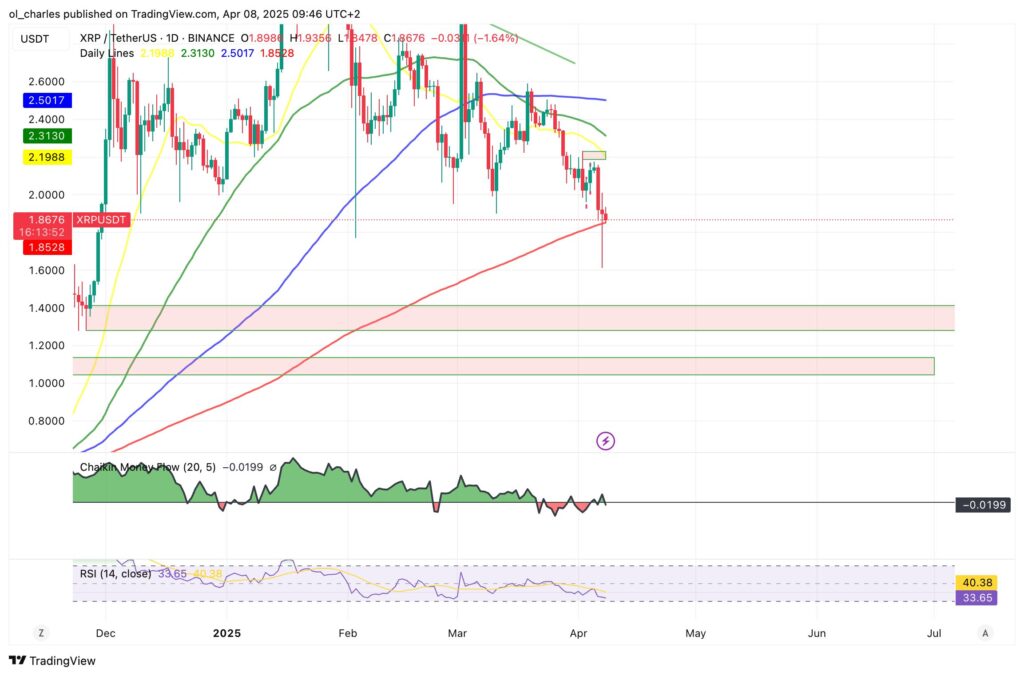Click the Z button in the bottom-left corner
1024x676 pixels.
[x=40, y=634]
